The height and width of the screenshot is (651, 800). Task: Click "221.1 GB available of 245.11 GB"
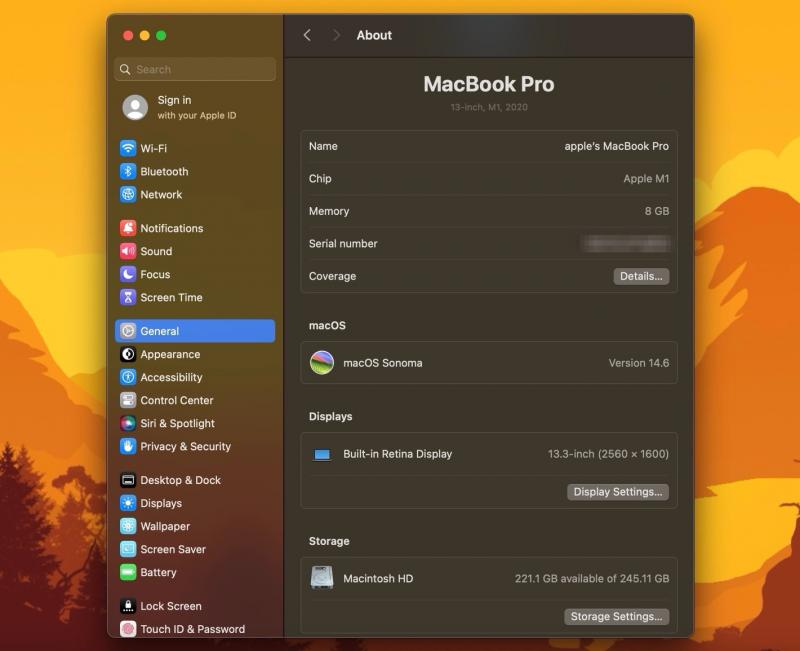click(x=592, y=578)
